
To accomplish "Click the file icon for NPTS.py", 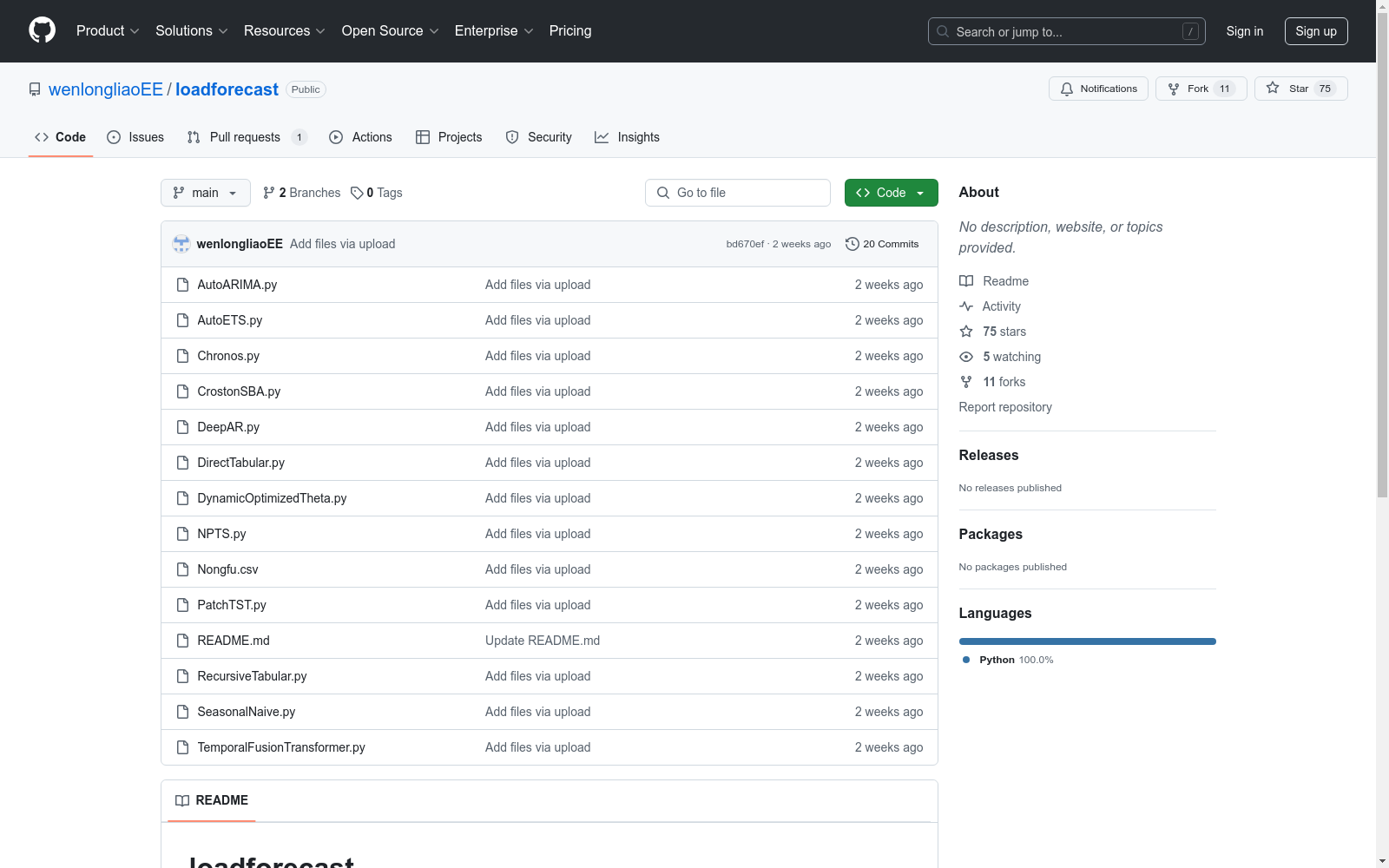I will point(182,534).
